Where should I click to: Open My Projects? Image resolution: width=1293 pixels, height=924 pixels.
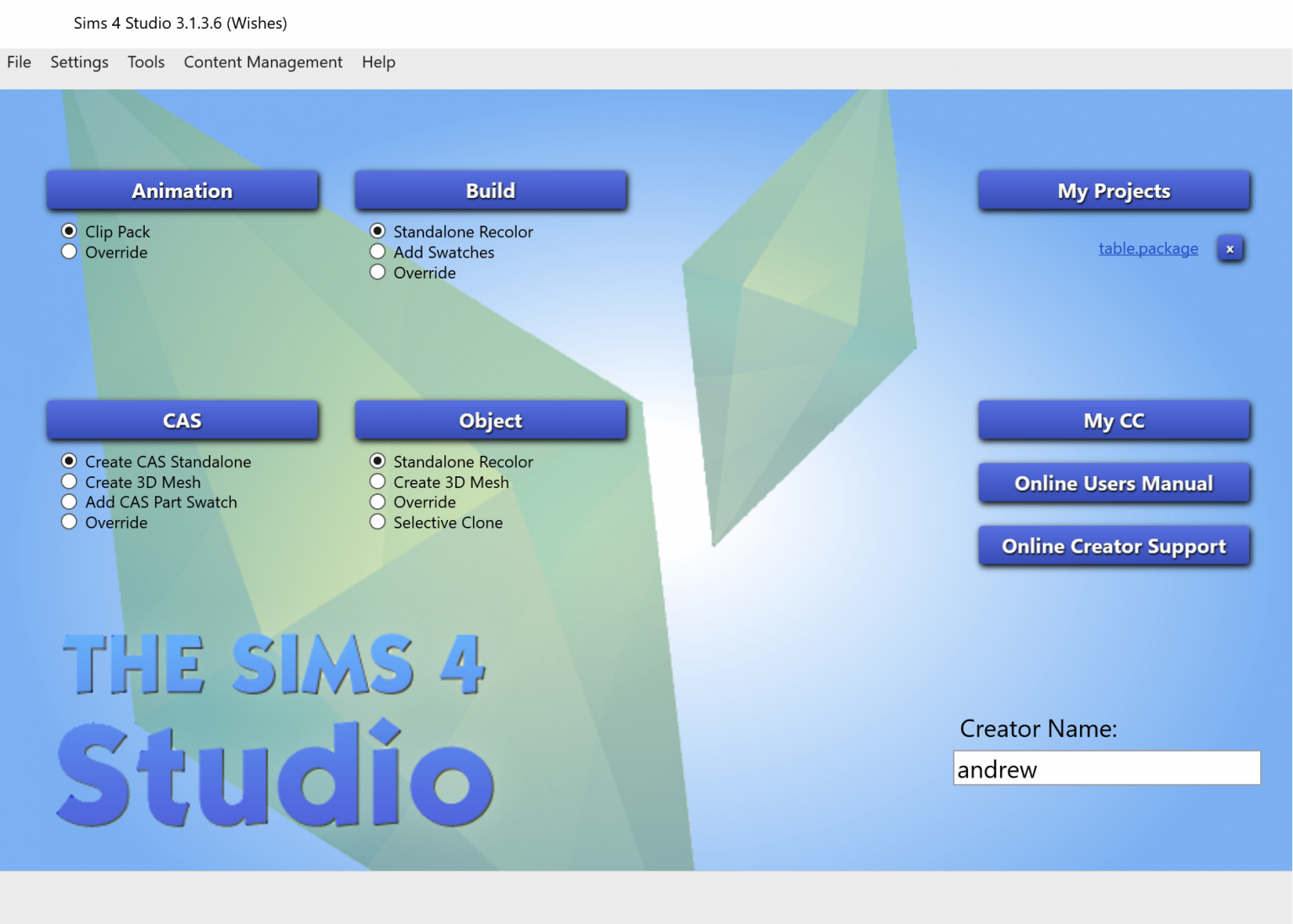pyautogui.click(x=1114, y=190)
